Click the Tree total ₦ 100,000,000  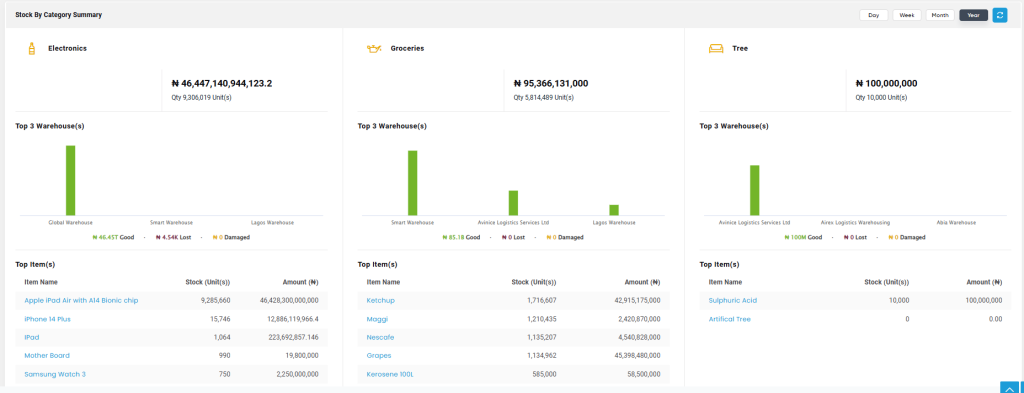[x=886, y=84]
